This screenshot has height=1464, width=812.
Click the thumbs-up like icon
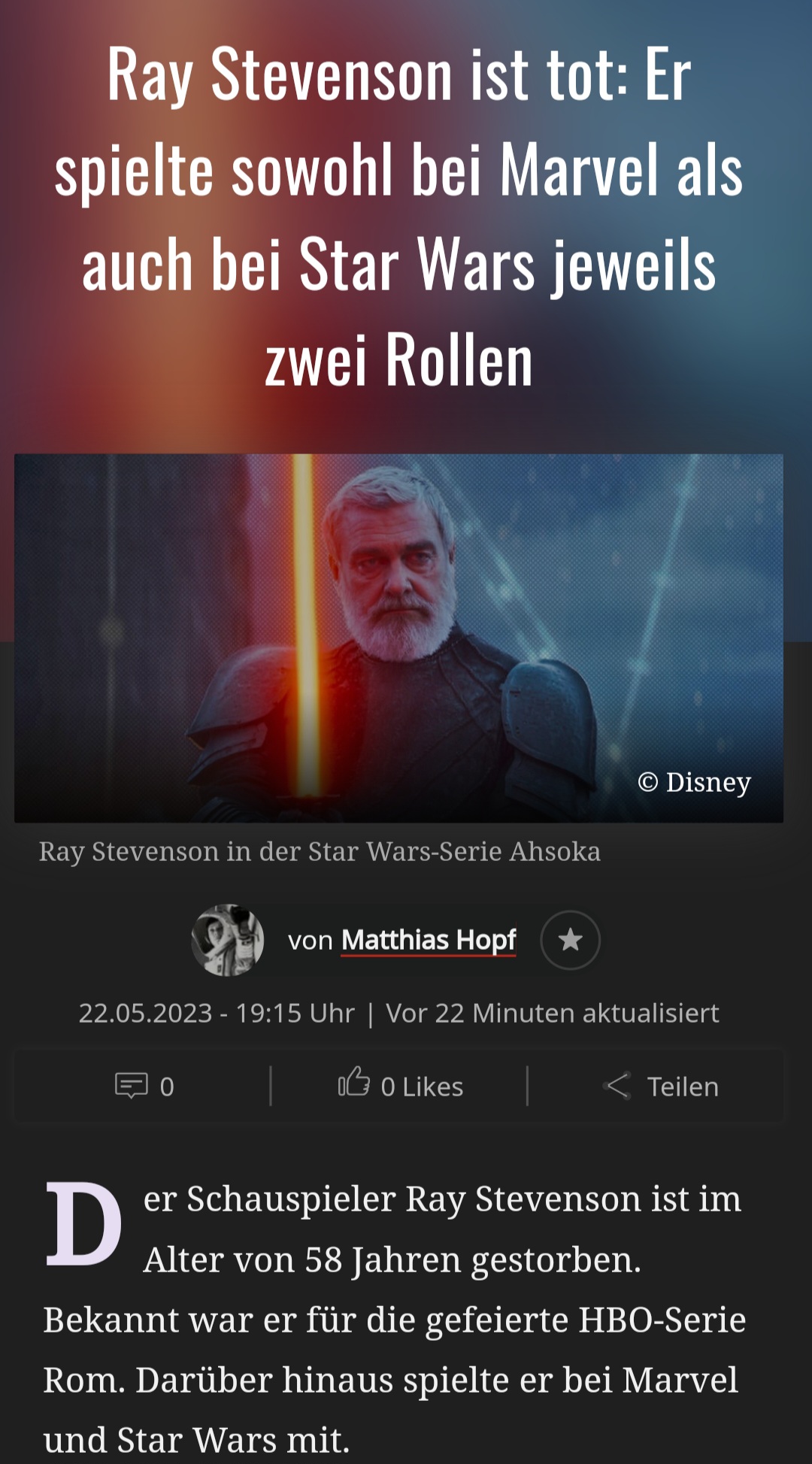click(x=353, y=1082)
